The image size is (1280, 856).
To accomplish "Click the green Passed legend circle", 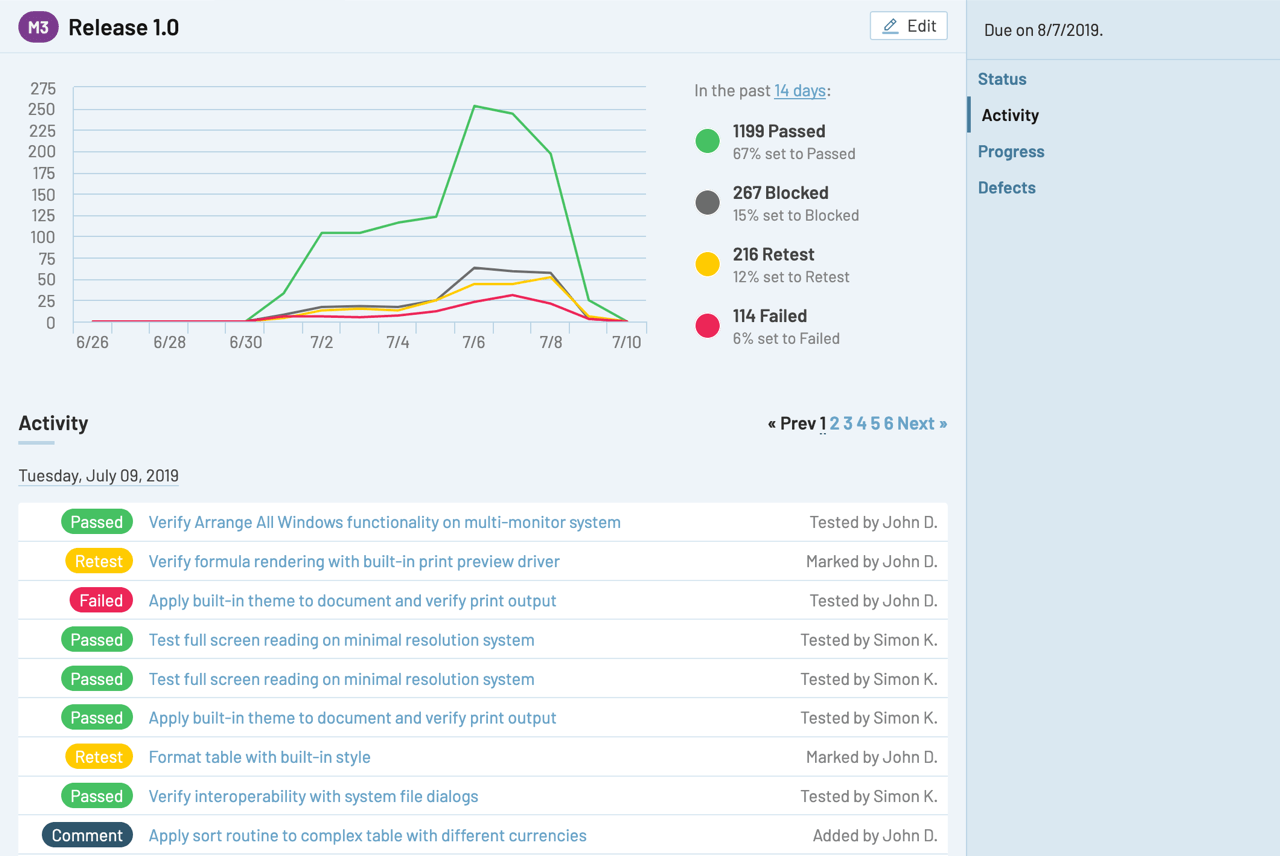I will (x=707, y=141).
